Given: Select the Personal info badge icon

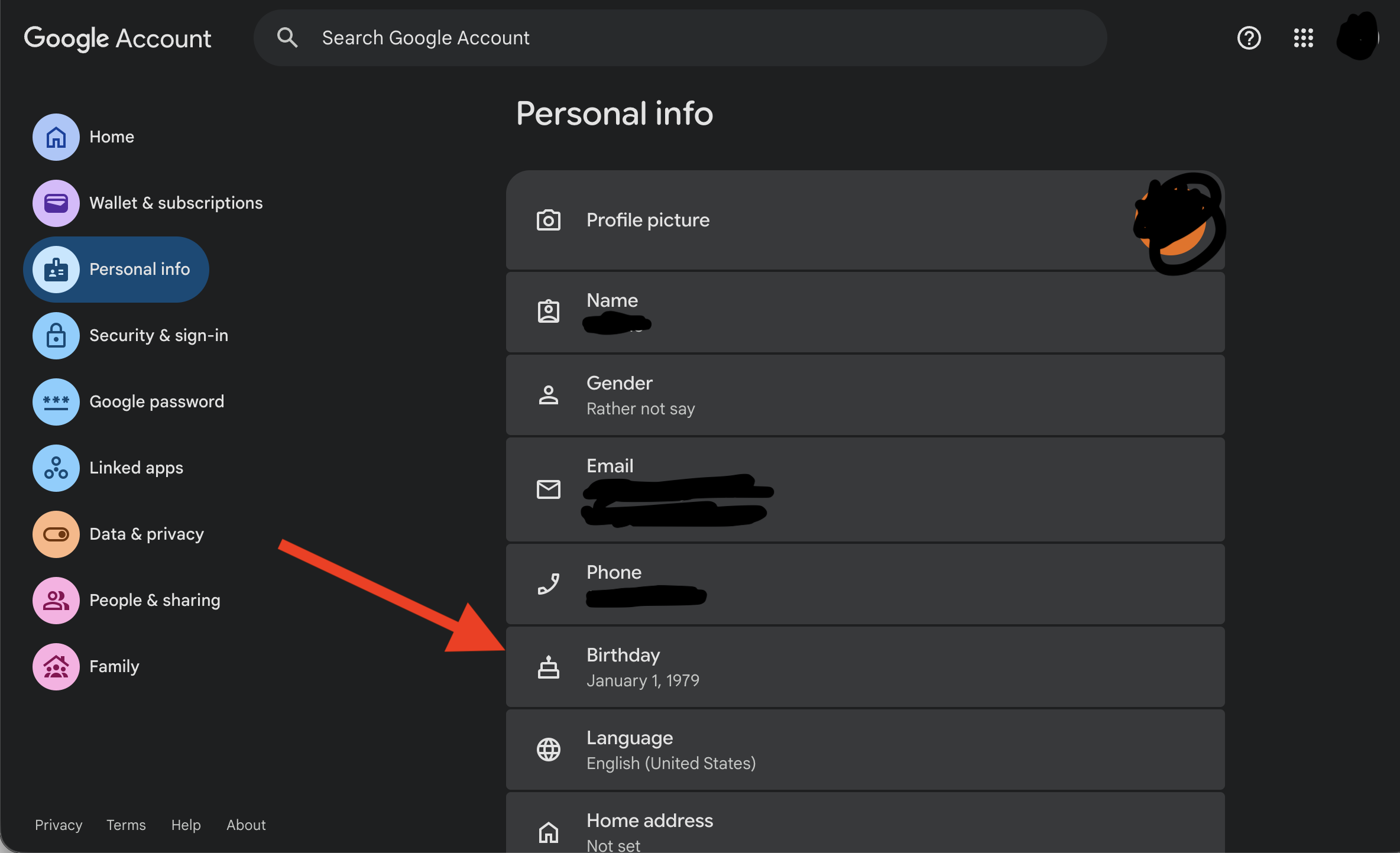Looking at the screenshot, I should 56,270.
